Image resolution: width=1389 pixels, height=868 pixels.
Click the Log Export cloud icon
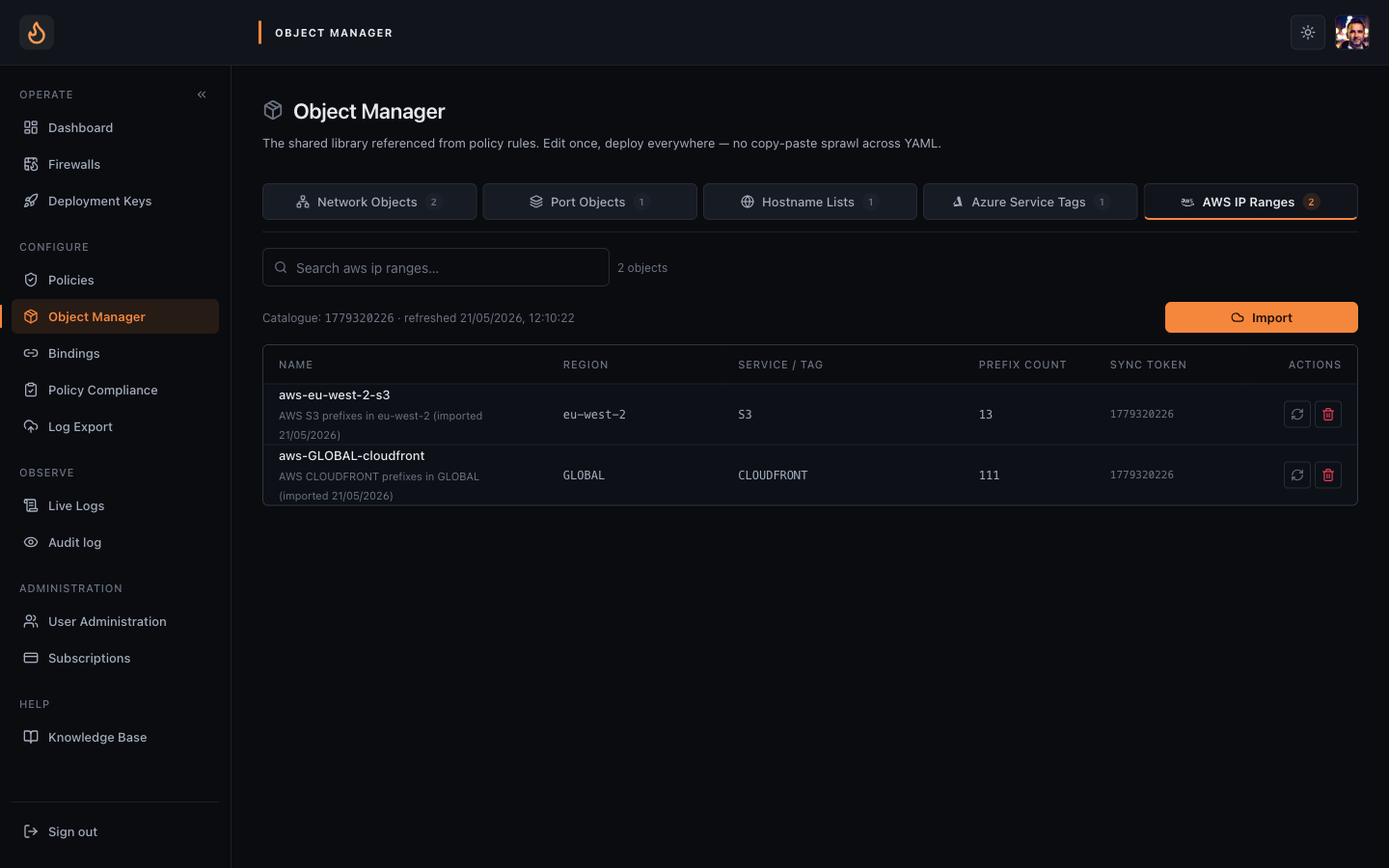(x=31, y=426)
